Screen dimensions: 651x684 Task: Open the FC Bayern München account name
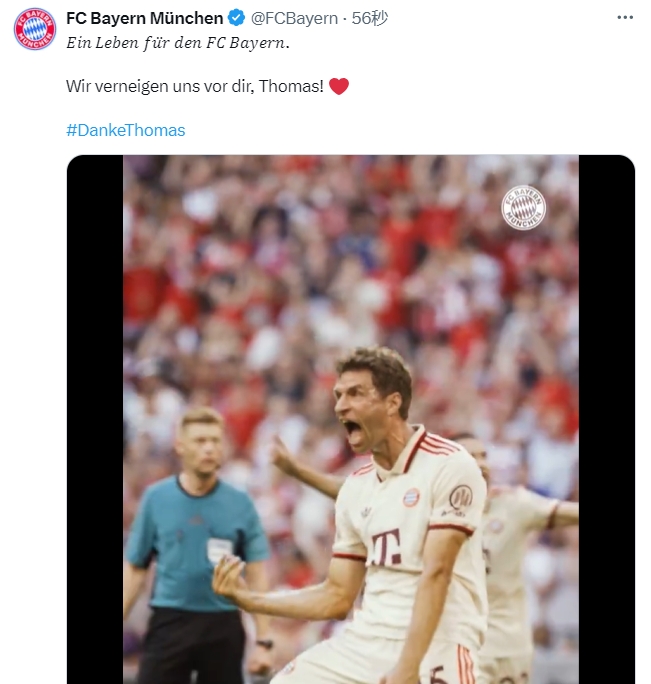tap(144, 18)
